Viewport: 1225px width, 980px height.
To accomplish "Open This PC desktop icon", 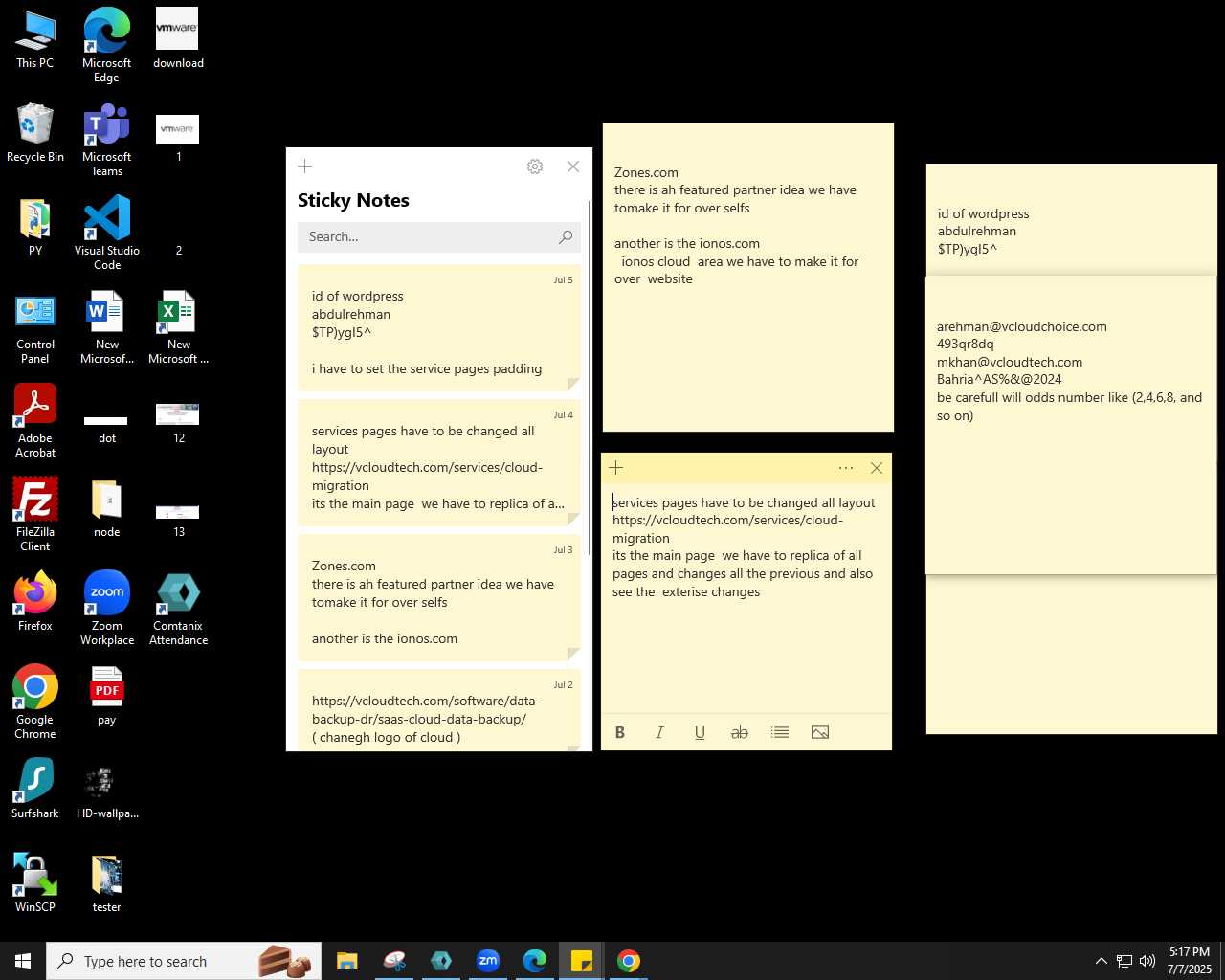I will 35,40.
